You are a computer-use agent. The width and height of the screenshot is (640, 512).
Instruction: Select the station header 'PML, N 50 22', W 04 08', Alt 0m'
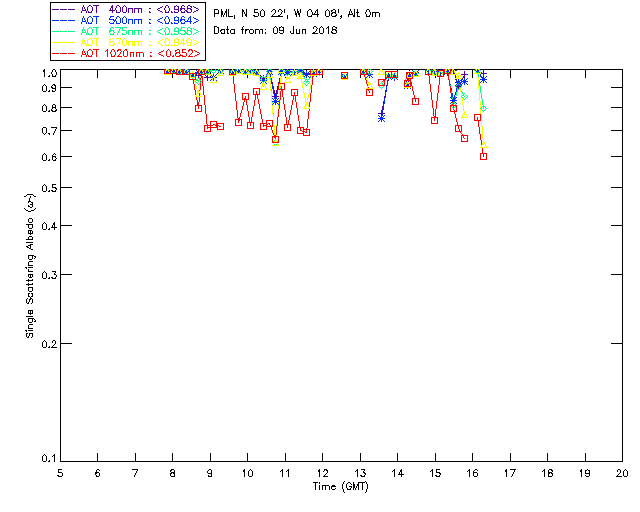point(297,13)
